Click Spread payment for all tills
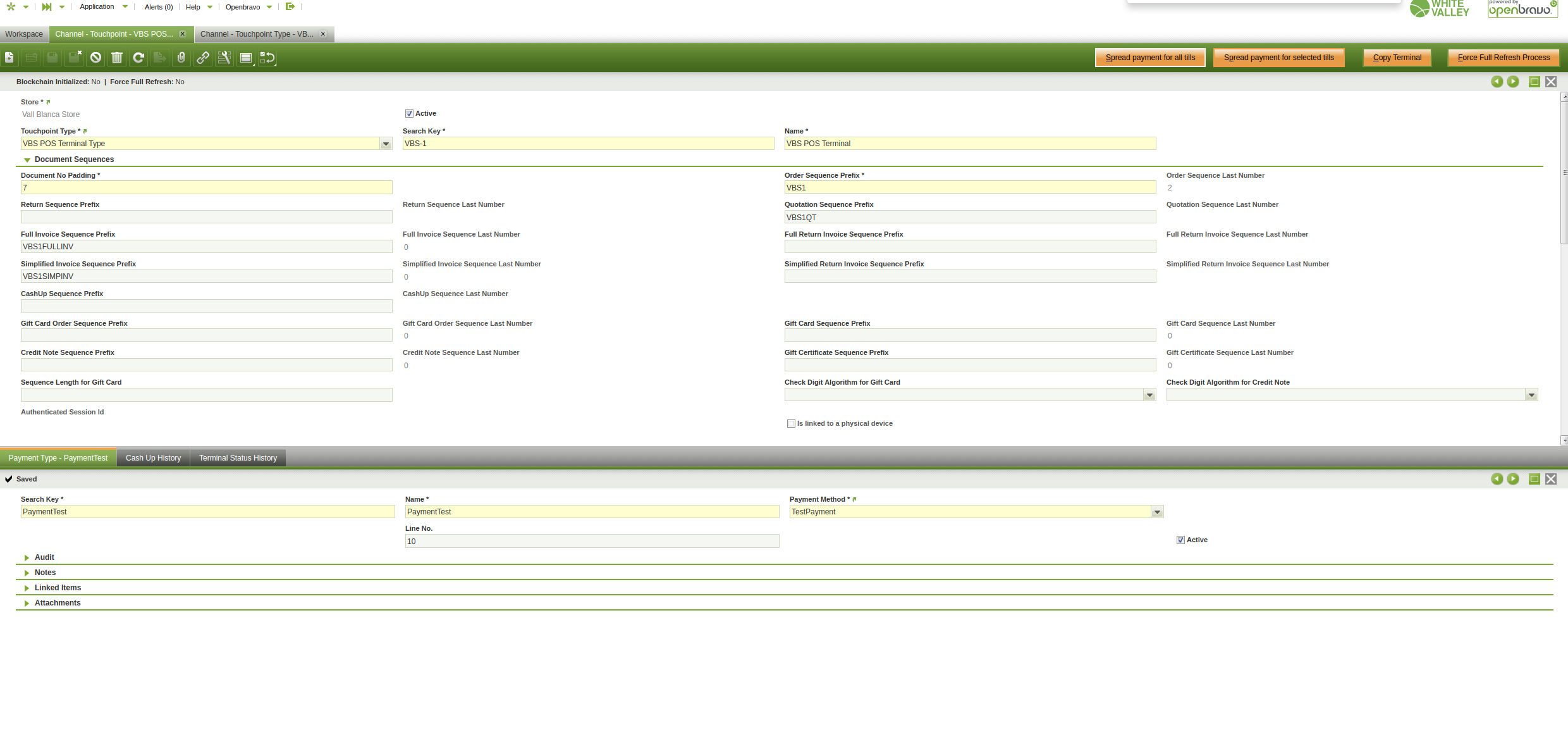 (1149, 58)
